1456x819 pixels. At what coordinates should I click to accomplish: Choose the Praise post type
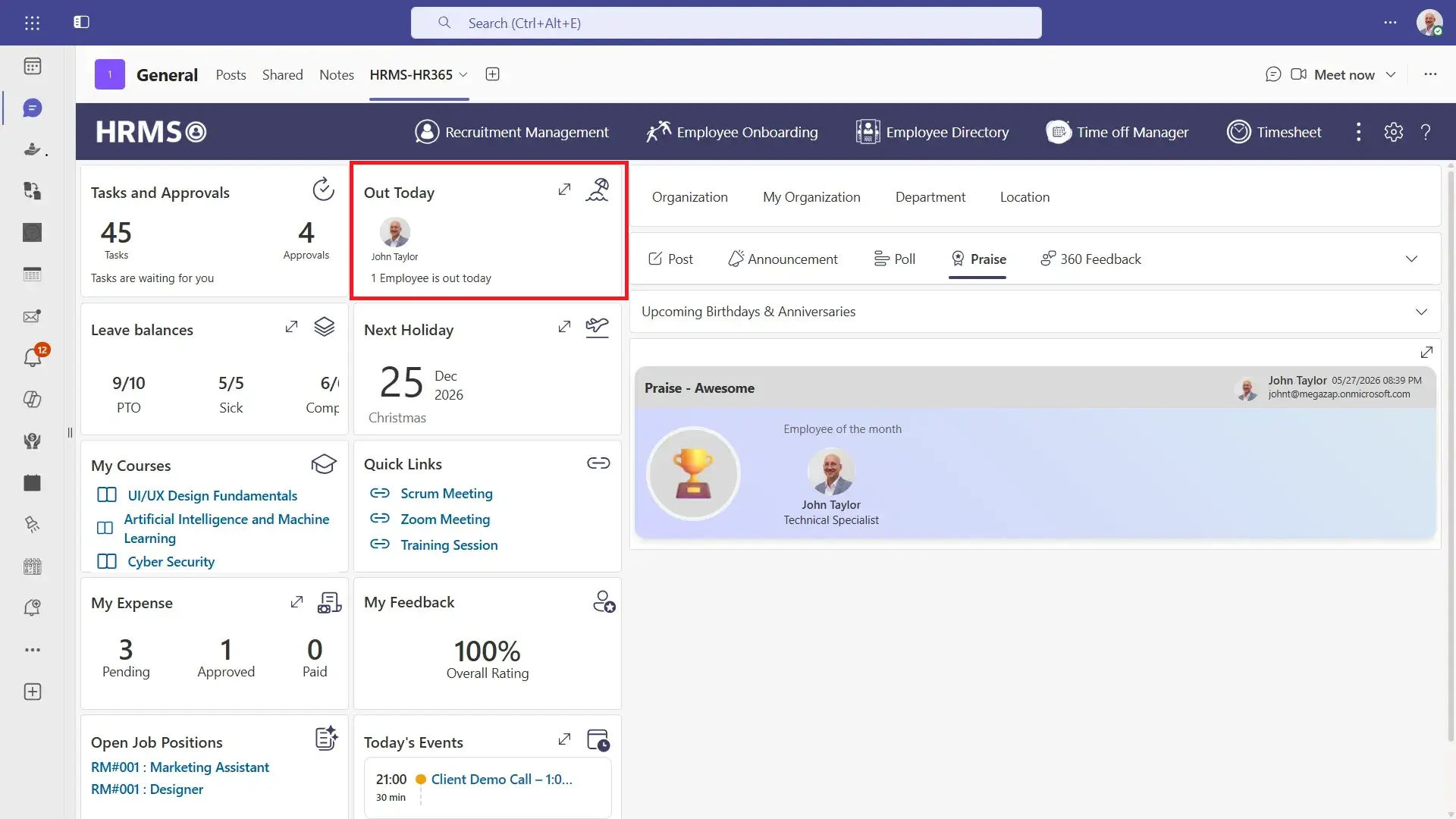(x=977, y=259)
